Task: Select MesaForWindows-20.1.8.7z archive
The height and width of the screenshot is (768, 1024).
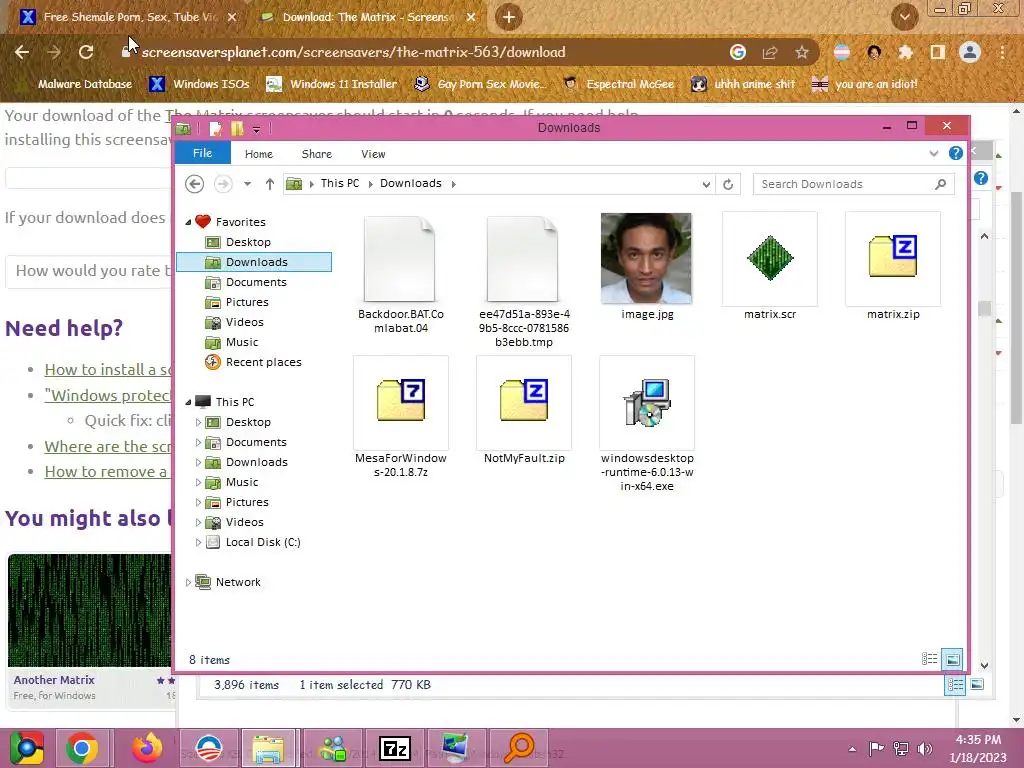Action: tap(400, 418)
